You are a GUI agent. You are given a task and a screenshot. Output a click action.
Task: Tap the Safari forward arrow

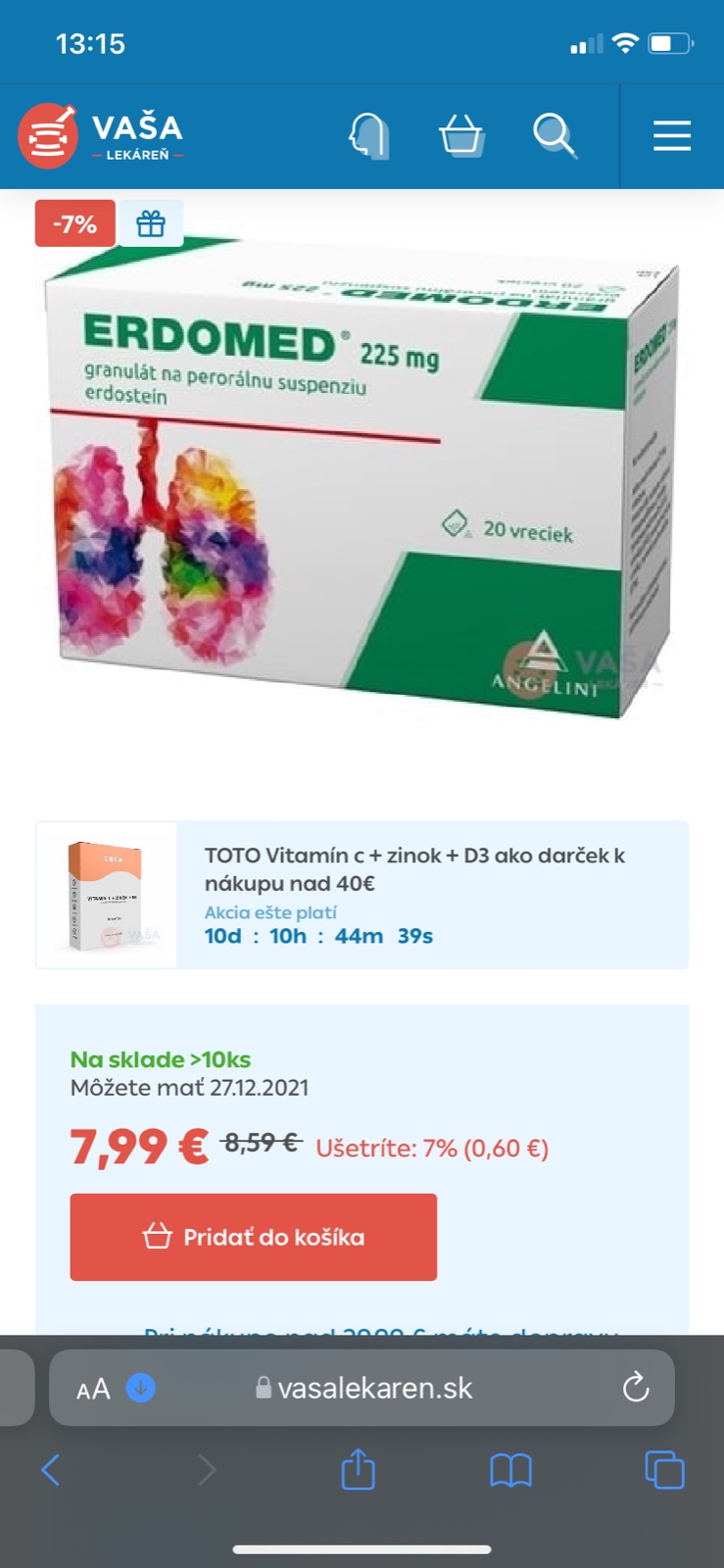pos(207,1470)
